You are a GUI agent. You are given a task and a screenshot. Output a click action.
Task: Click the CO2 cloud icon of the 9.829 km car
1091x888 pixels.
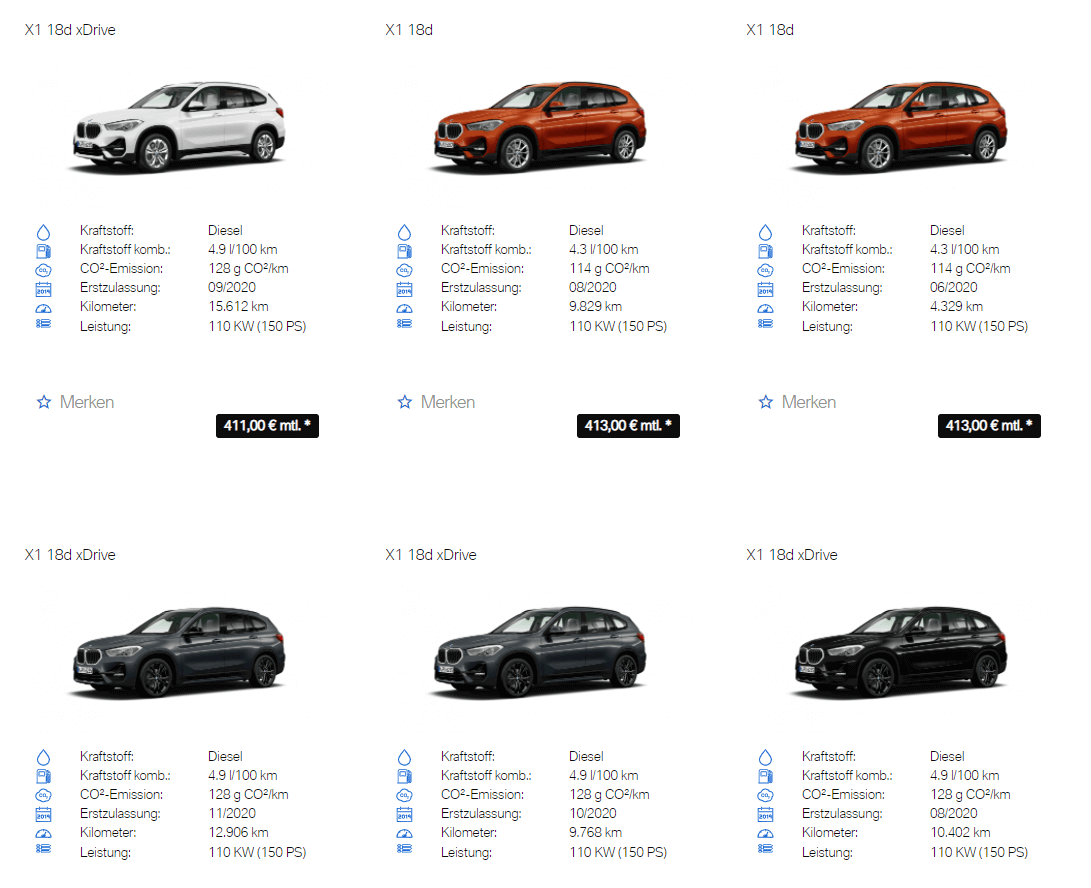404,270
